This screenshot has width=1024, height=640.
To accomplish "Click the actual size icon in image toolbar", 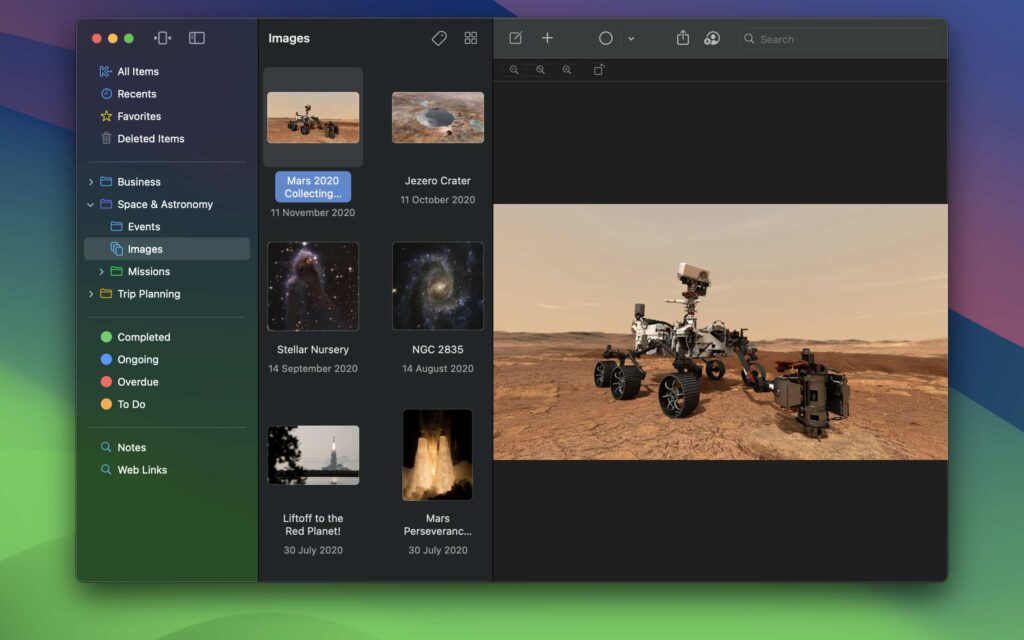I will click(598, 70).
